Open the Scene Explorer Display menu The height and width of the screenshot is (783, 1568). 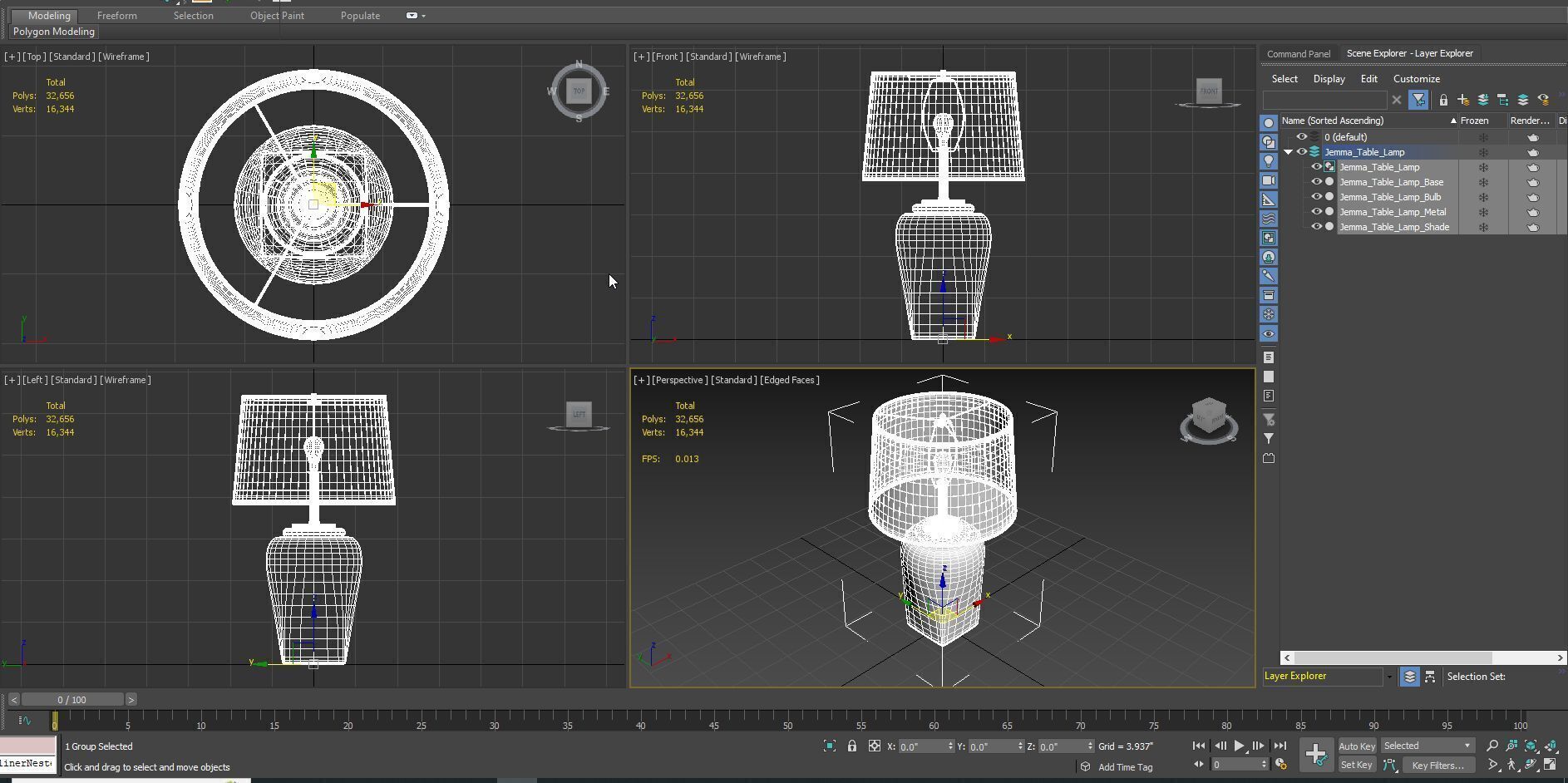tap(1329, 79)
